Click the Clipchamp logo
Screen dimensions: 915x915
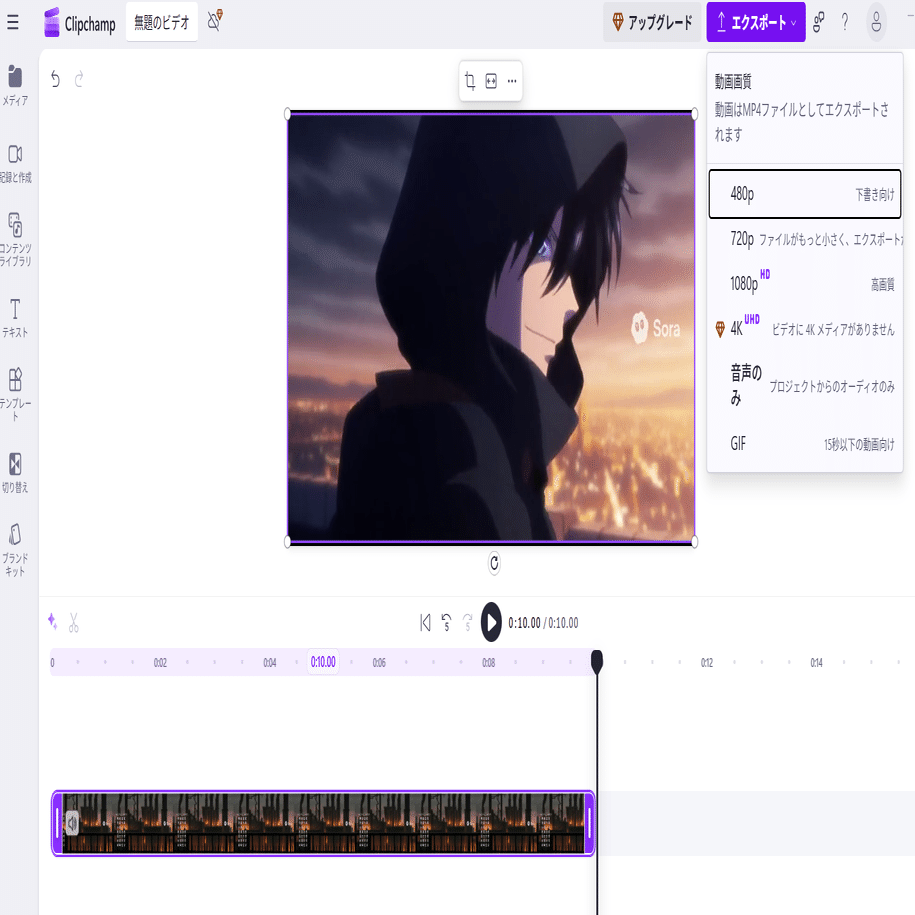click(80, 22)
